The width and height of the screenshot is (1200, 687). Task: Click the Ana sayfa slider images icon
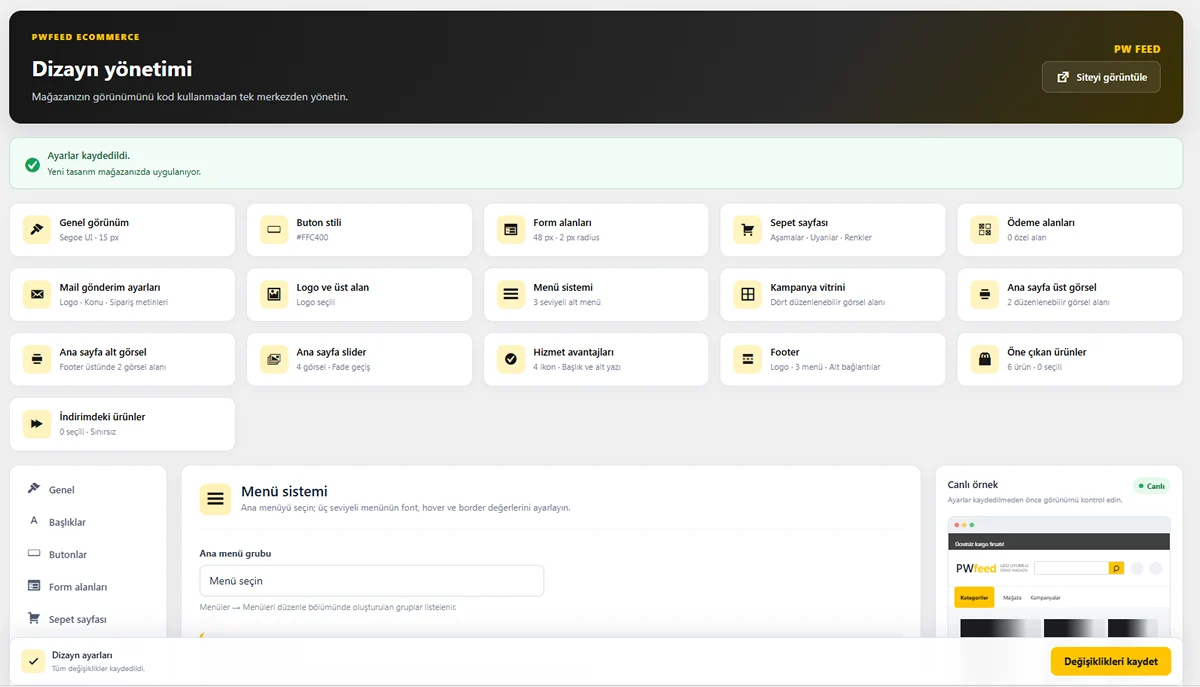click(274, 359)
